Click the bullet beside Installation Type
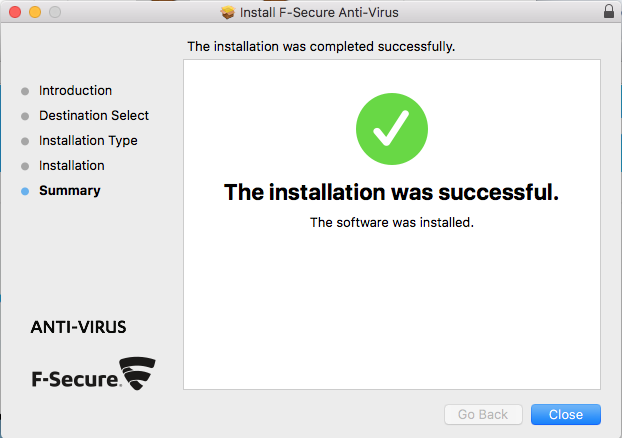 tap(25, 141)
